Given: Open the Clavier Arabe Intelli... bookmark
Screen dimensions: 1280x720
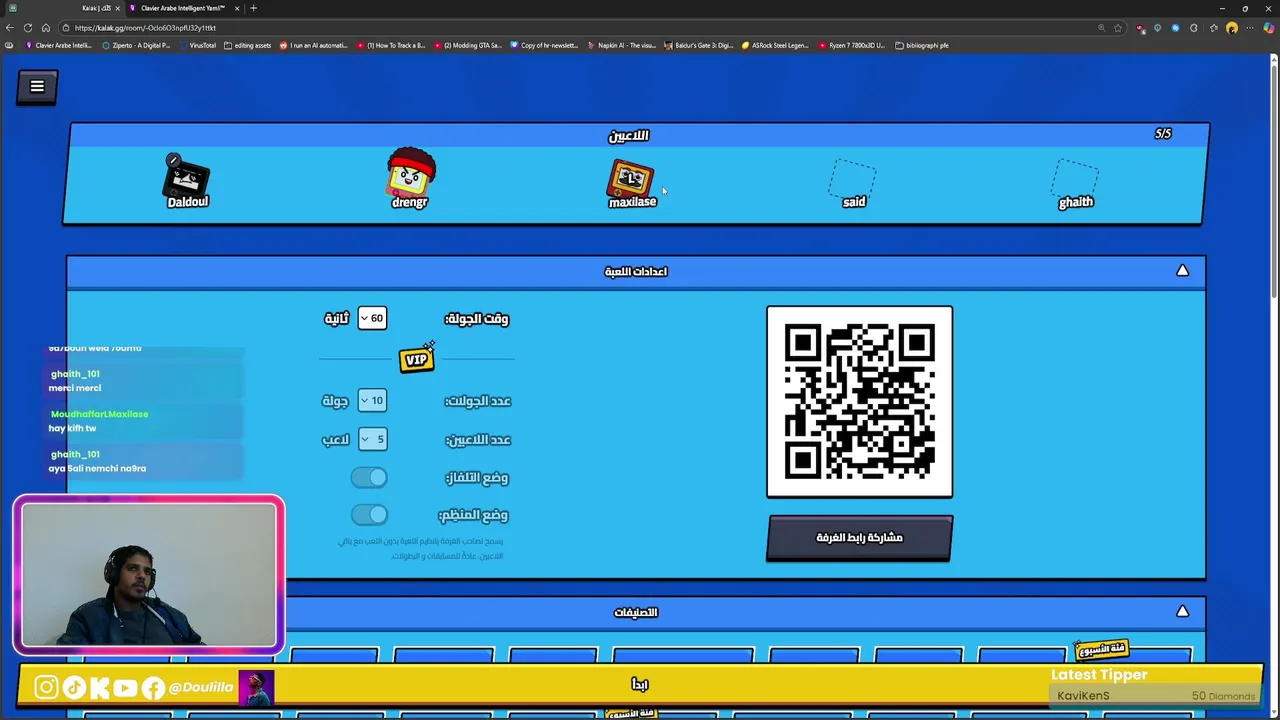Looking at the screenshot, I should coord(58,45).
